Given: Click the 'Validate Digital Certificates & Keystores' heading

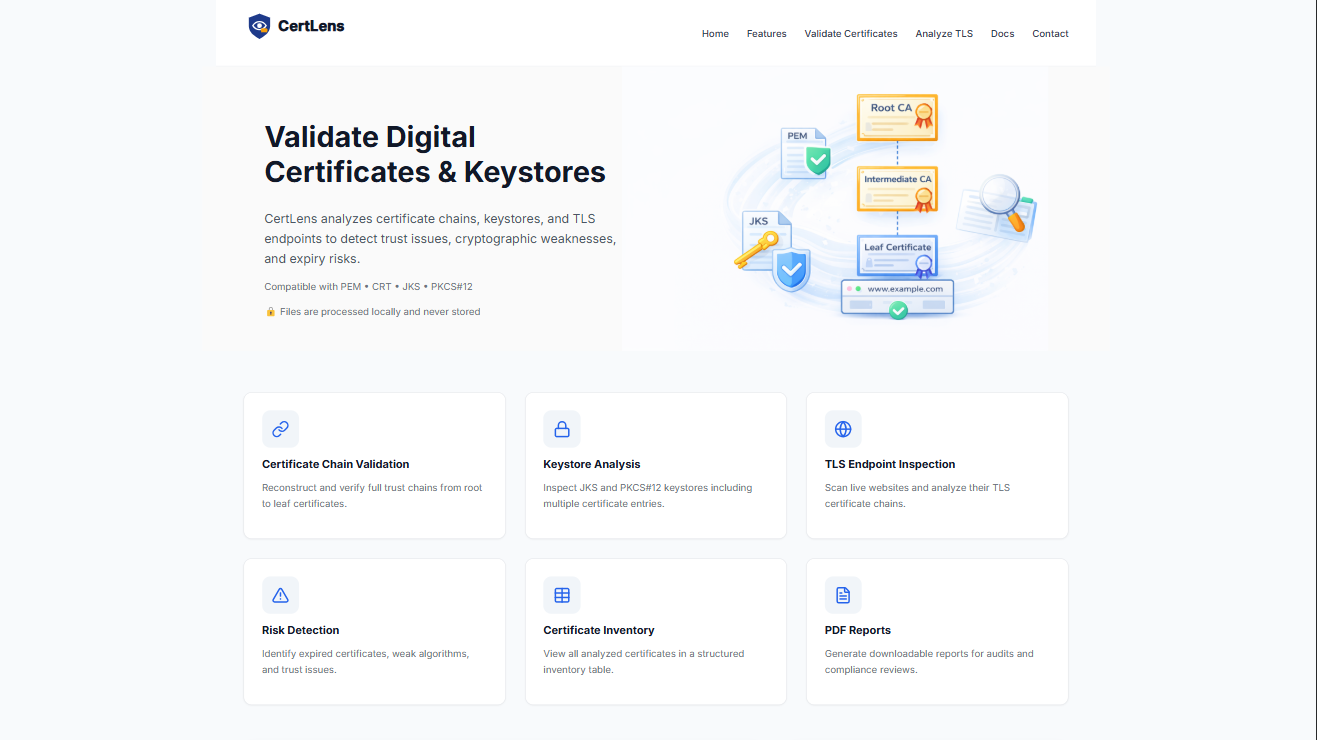Looking at the screenshot, I should 435,154.
